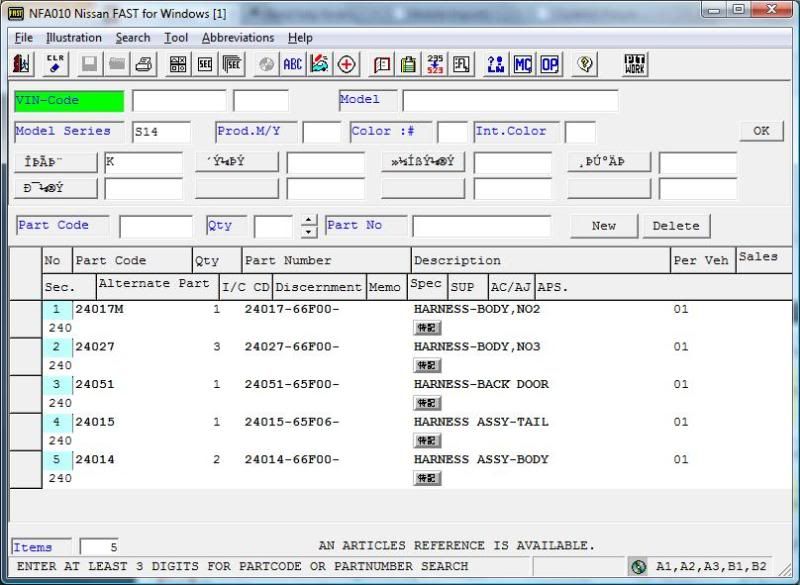Click the CLR eraser clear icon
Screen dimensions: 800x585
[x=55, y=64]
